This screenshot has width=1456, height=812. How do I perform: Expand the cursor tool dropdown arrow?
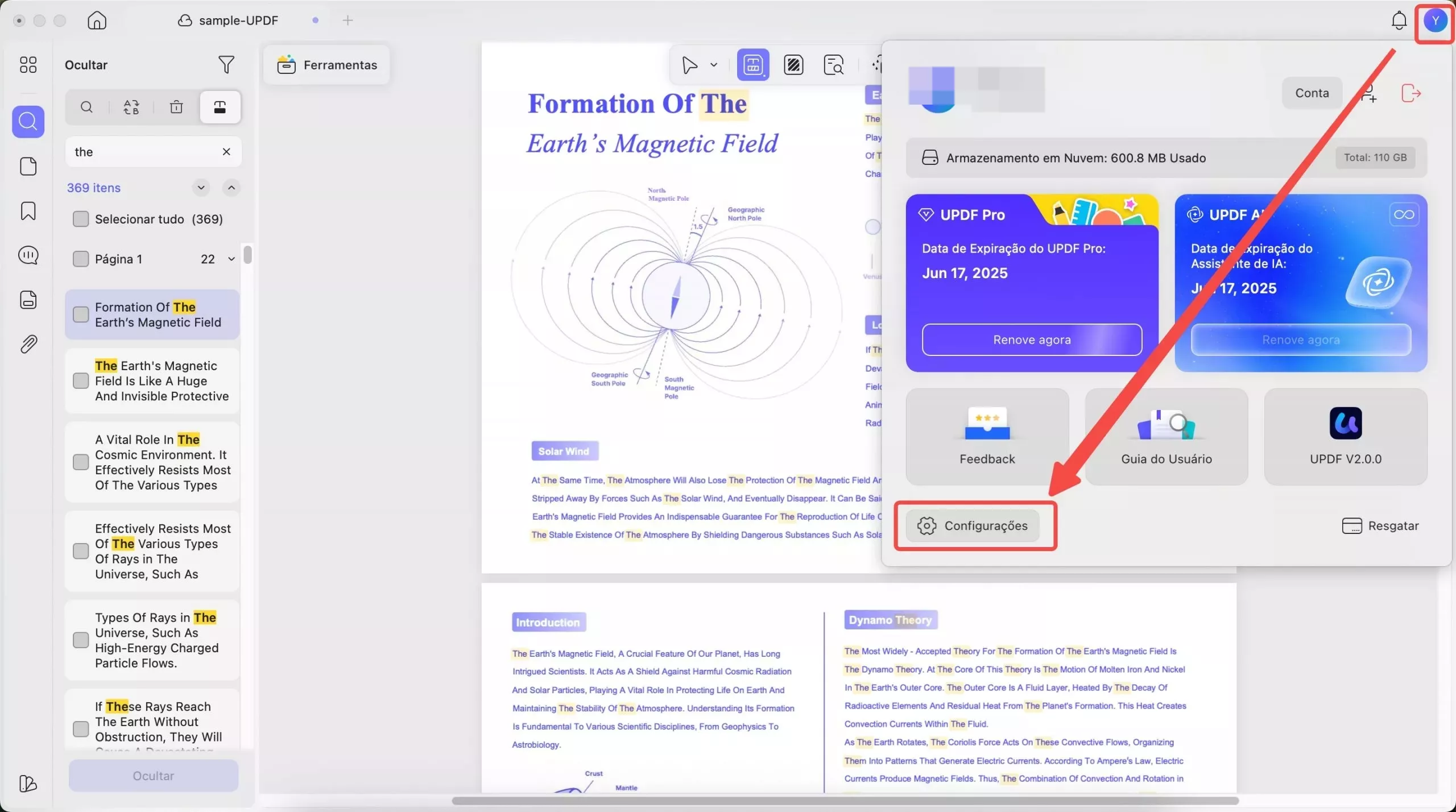714,65
